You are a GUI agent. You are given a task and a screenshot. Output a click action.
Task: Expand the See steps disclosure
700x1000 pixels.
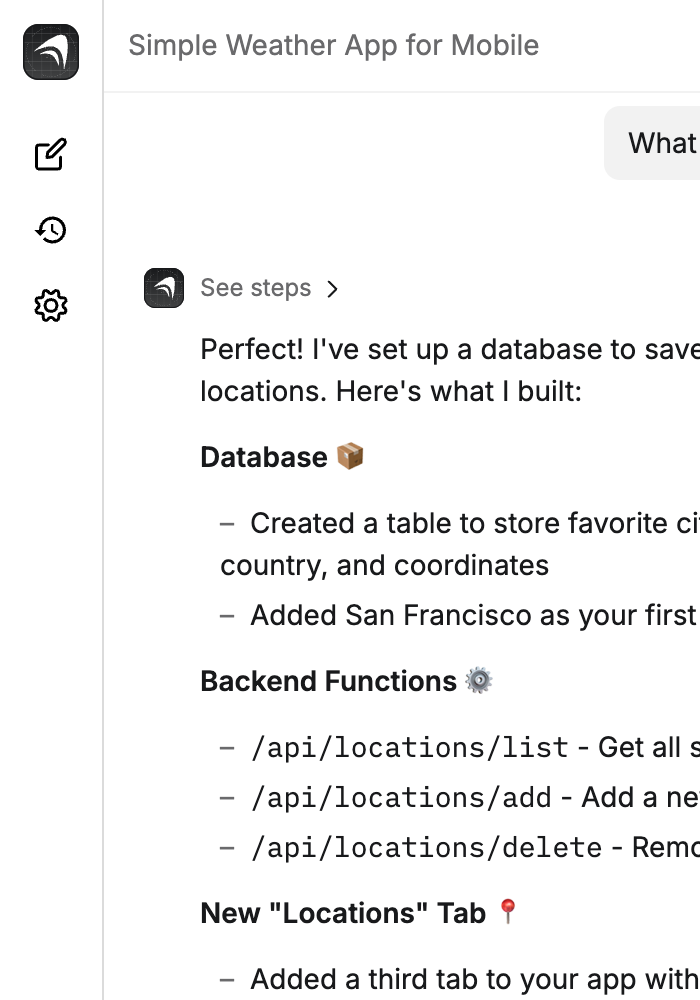coord(256,288)
